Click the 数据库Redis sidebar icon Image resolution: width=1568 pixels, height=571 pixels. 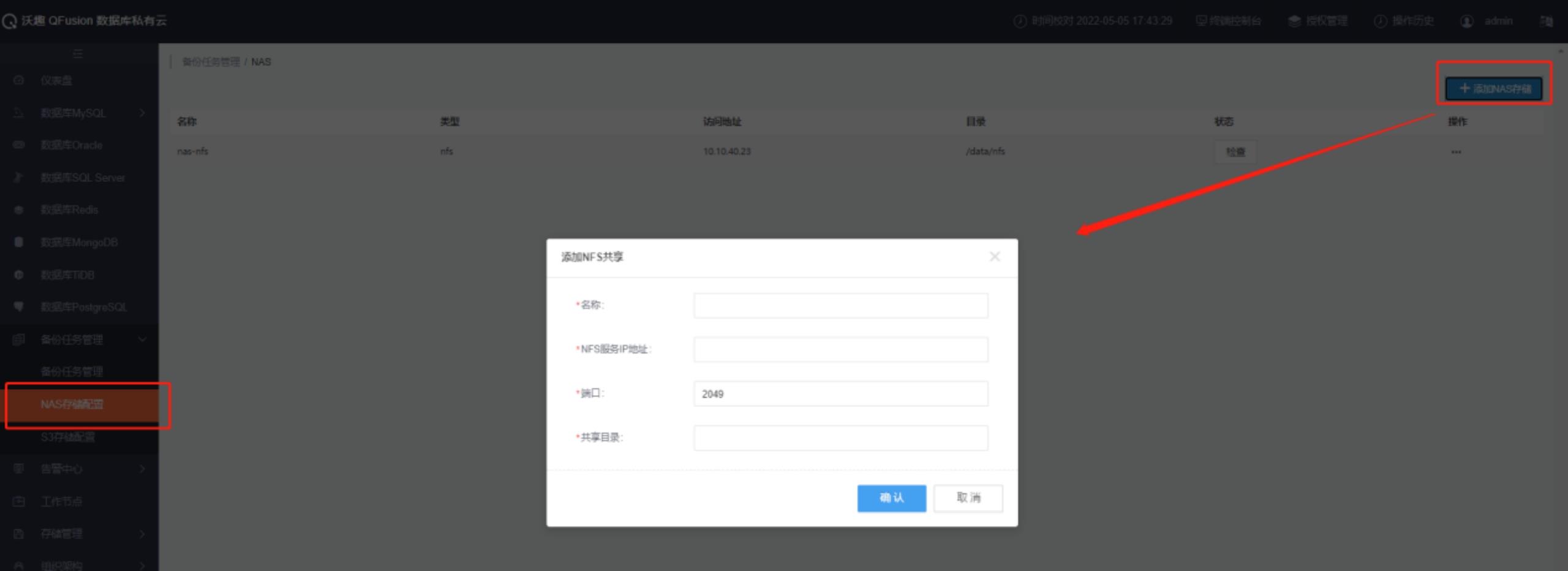tap(19, 210)
